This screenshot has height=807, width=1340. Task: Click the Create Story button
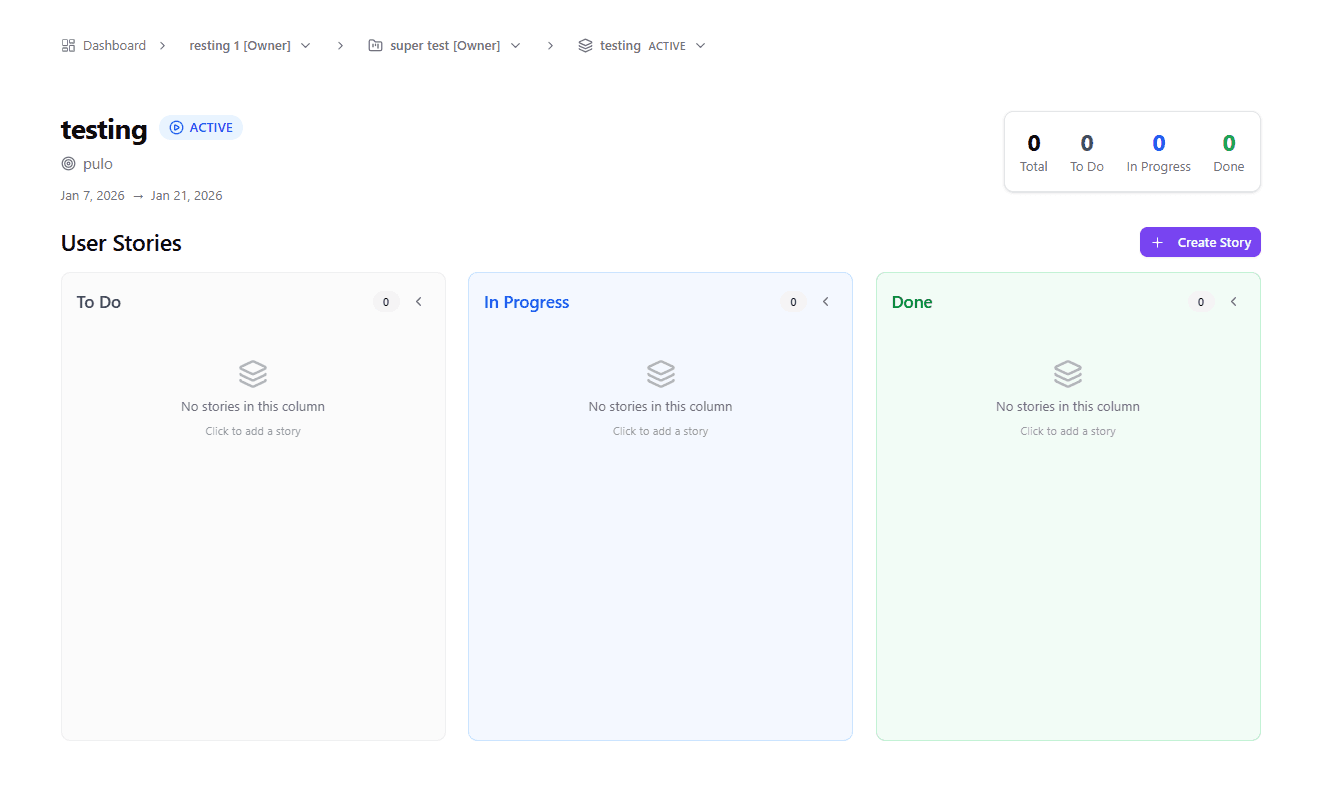(1199, 241)
